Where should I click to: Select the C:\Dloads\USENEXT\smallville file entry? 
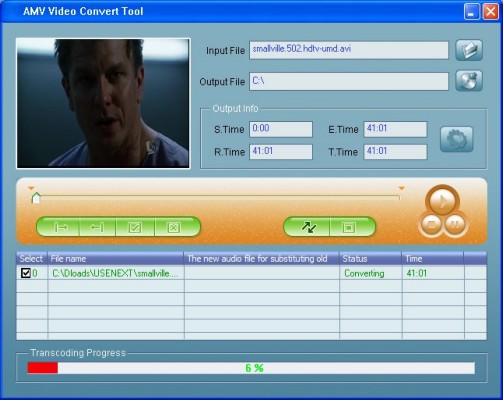click(115, 273)
